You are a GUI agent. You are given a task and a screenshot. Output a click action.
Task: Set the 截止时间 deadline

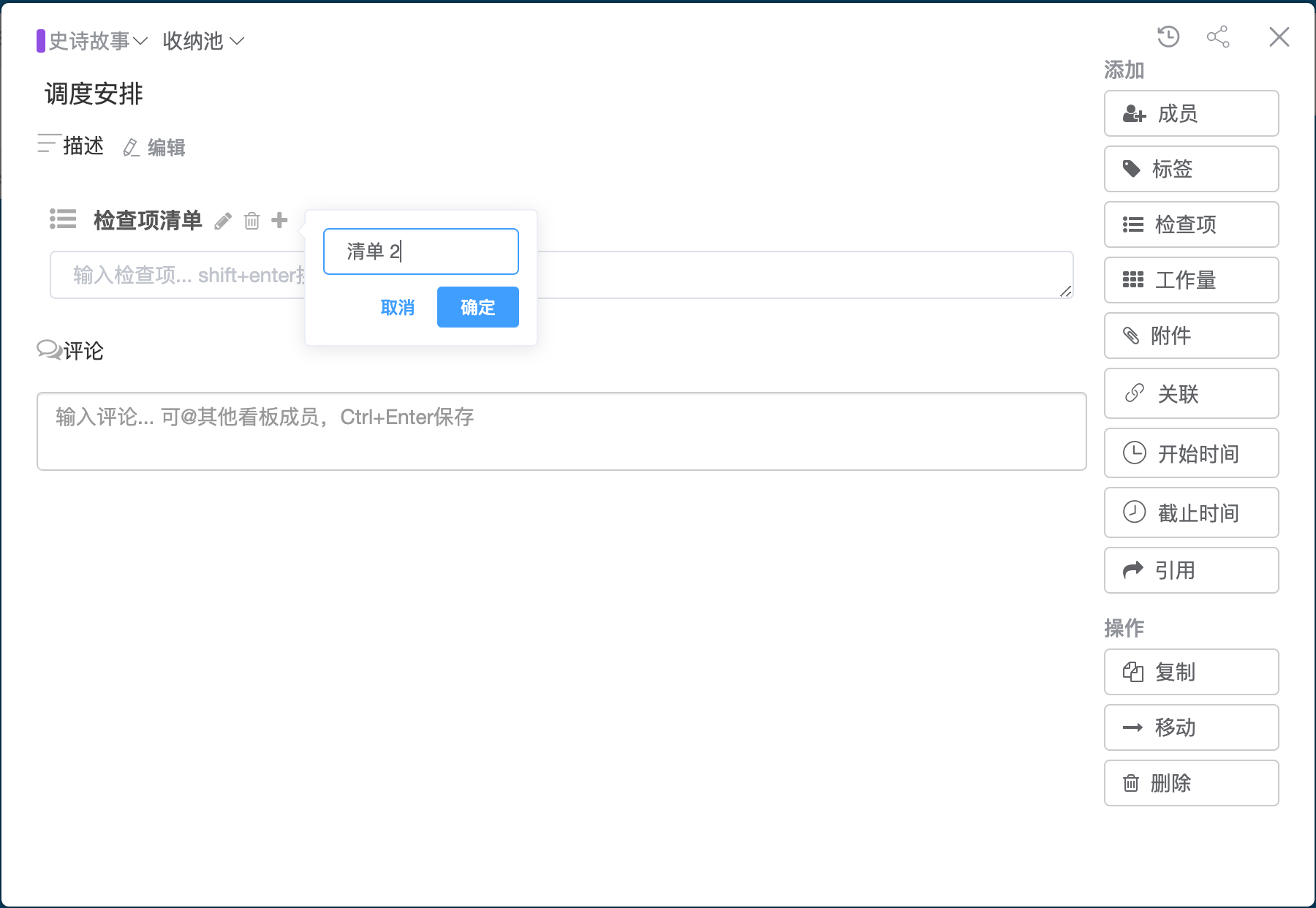tap(1191, 512)
